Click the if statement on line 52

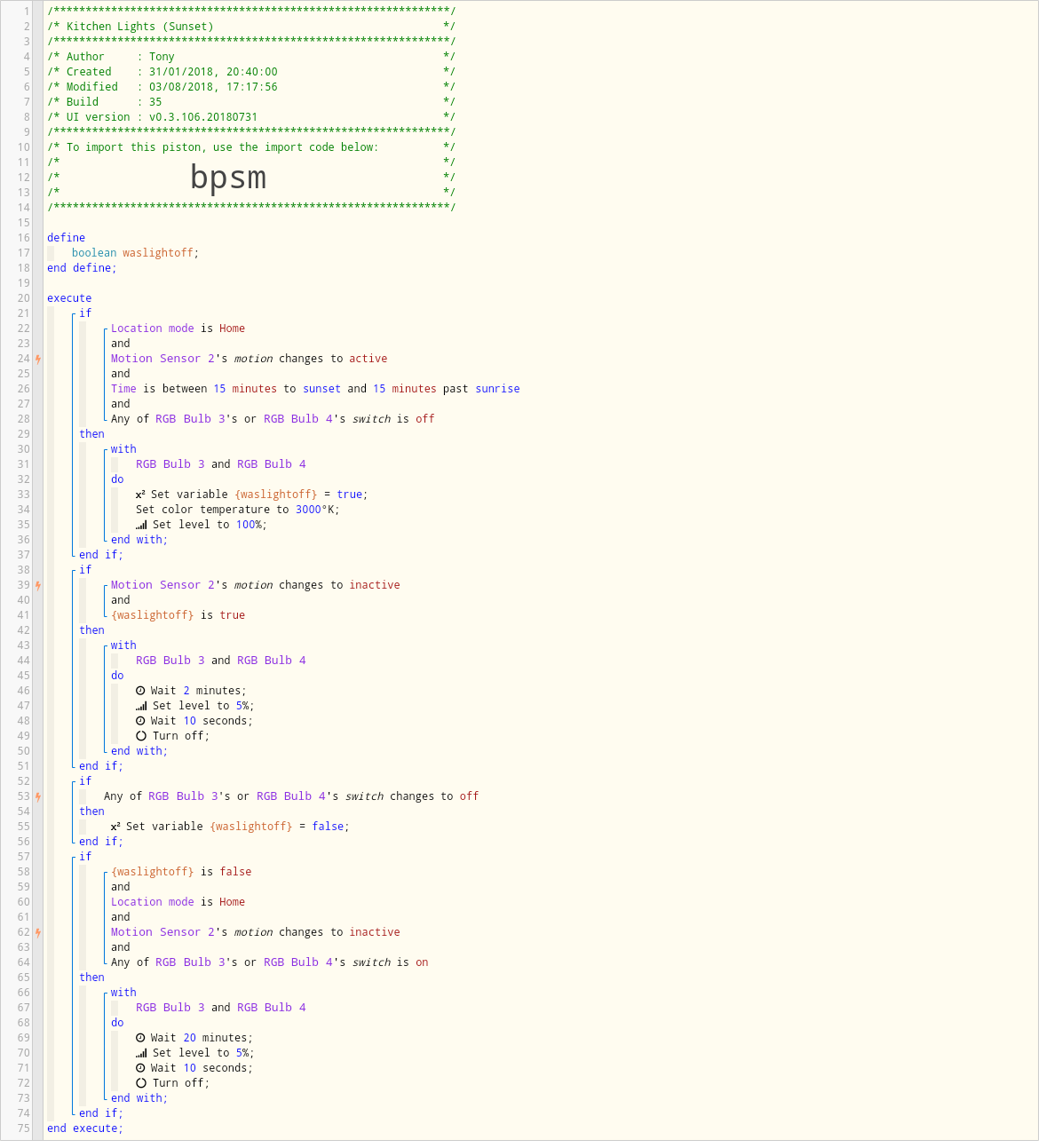pos(85,781)
